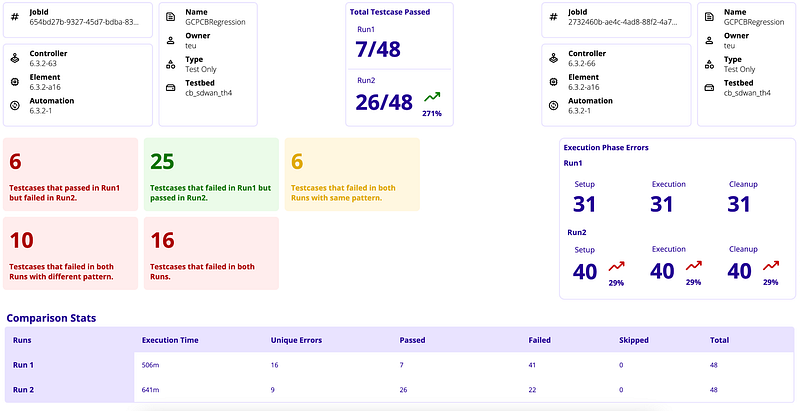Click the Run1 Testbed value cb_sdwan_th4
800x411 pixels.
click(208, 93)
